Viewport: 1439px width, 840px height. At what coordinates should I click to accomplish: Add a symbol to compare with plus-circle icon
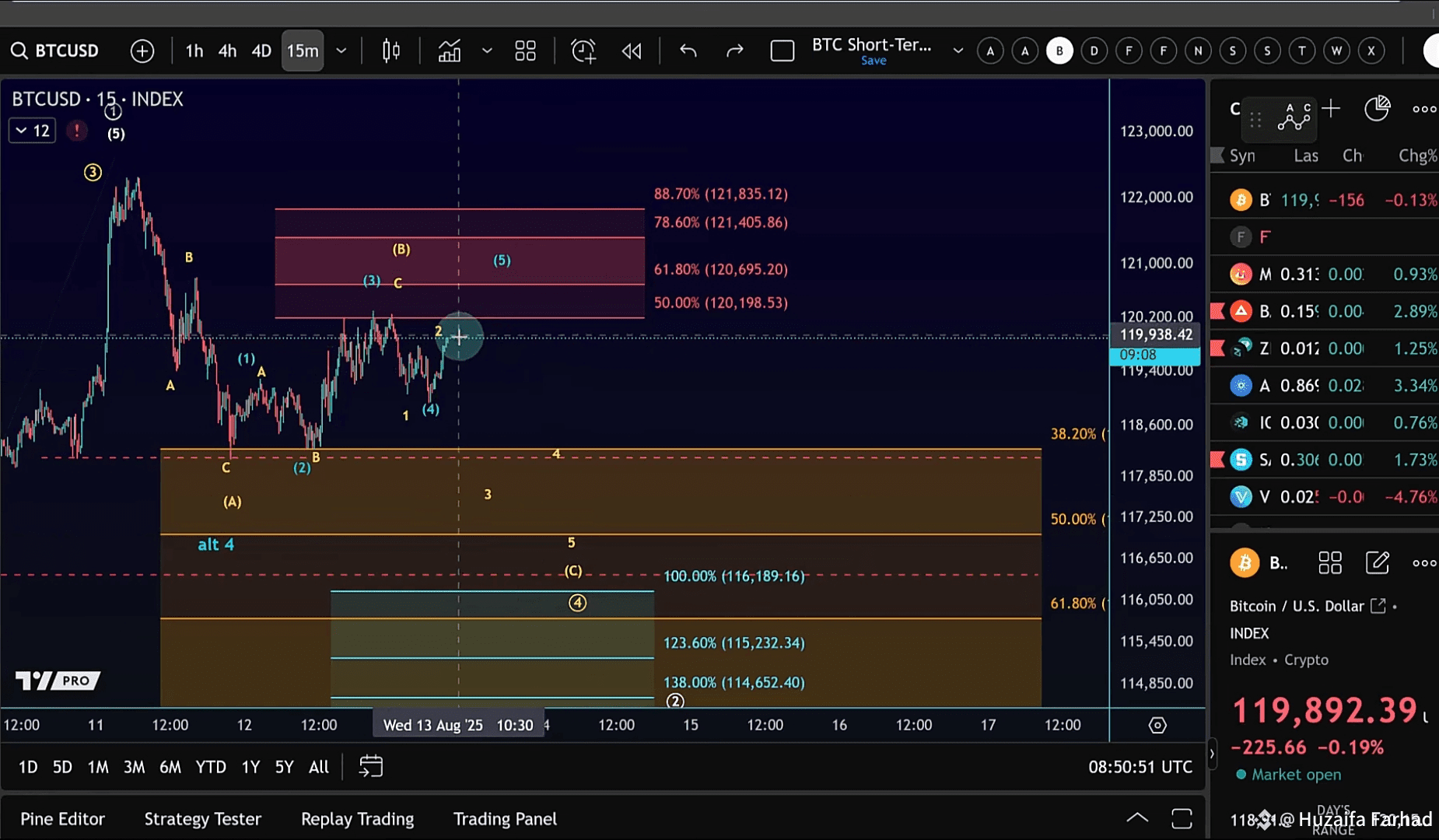[142, 51]
